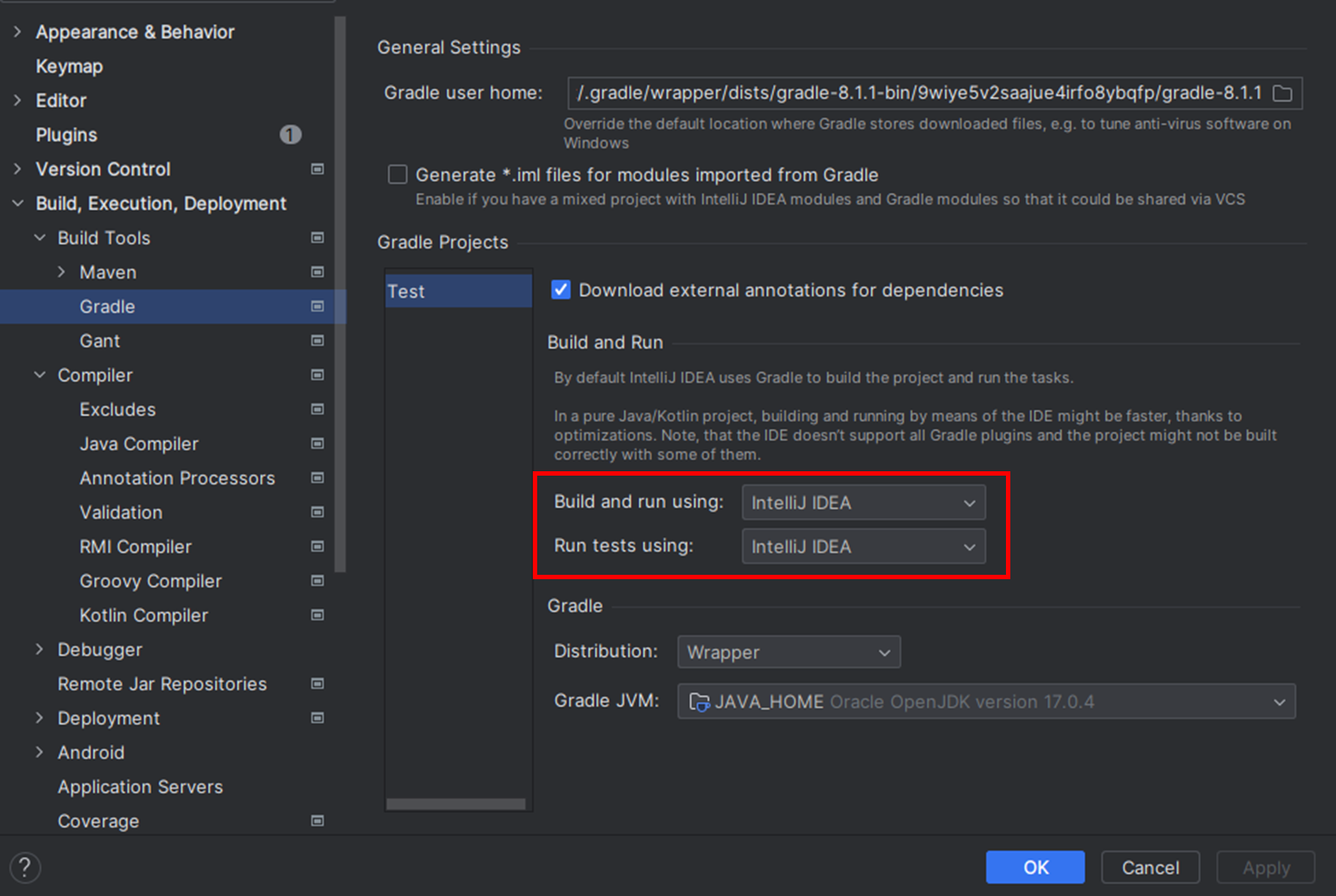The image size is (1336, 896).
Task: Click project-level settings icon next to Groovy Compiler
Action: point(318,580)
